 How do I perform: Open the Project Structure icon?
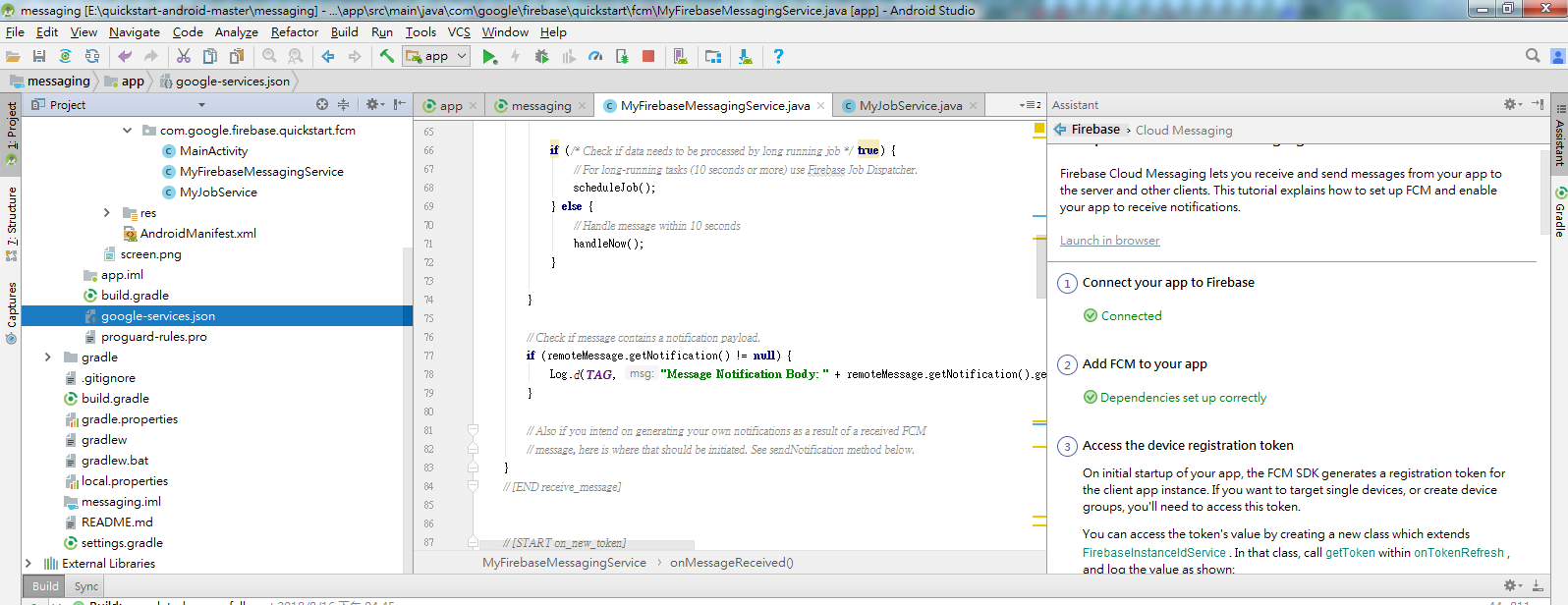[x=713, y=57]
